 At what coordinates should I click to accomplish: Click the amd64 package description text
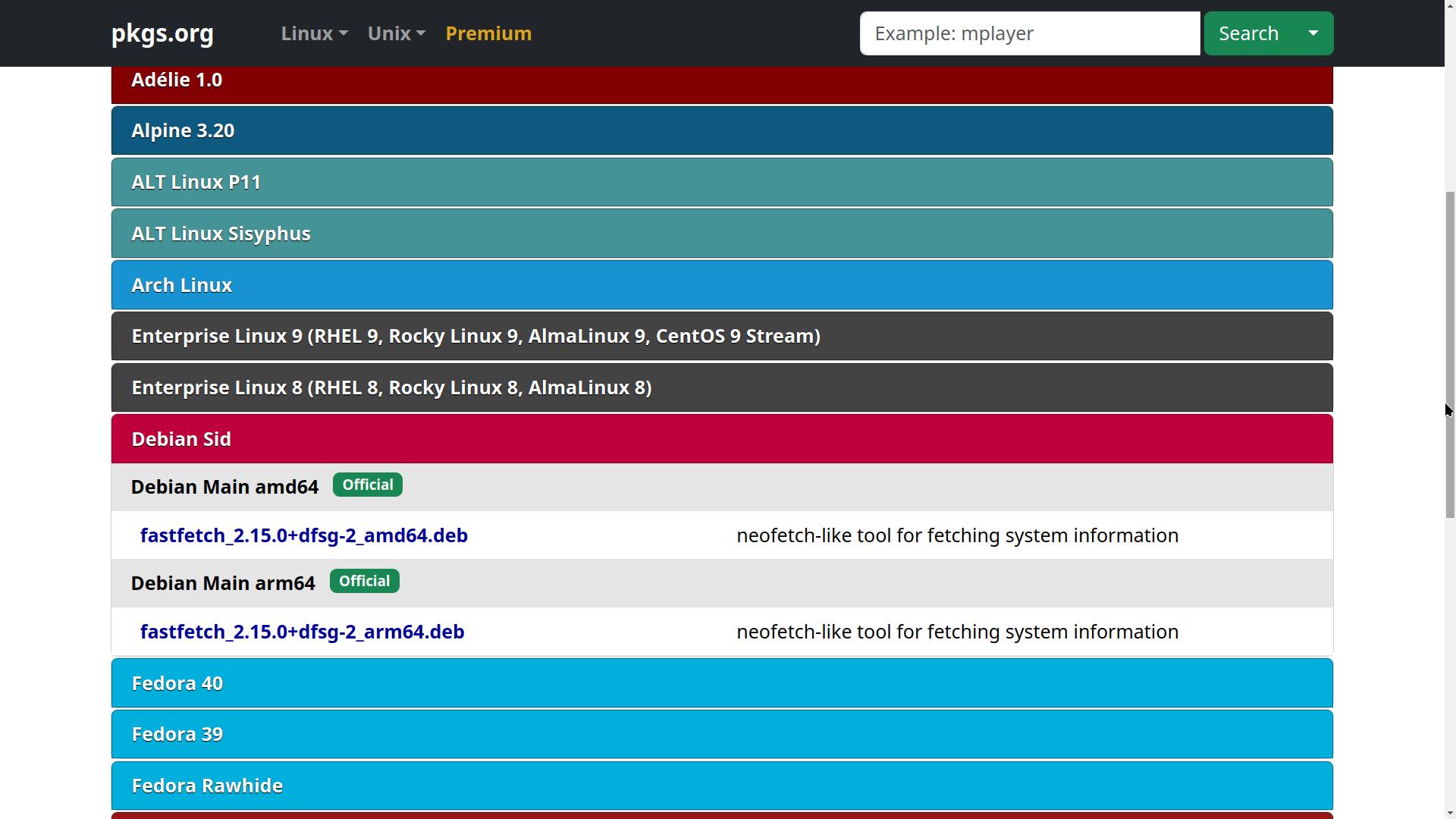coord(958,535)
